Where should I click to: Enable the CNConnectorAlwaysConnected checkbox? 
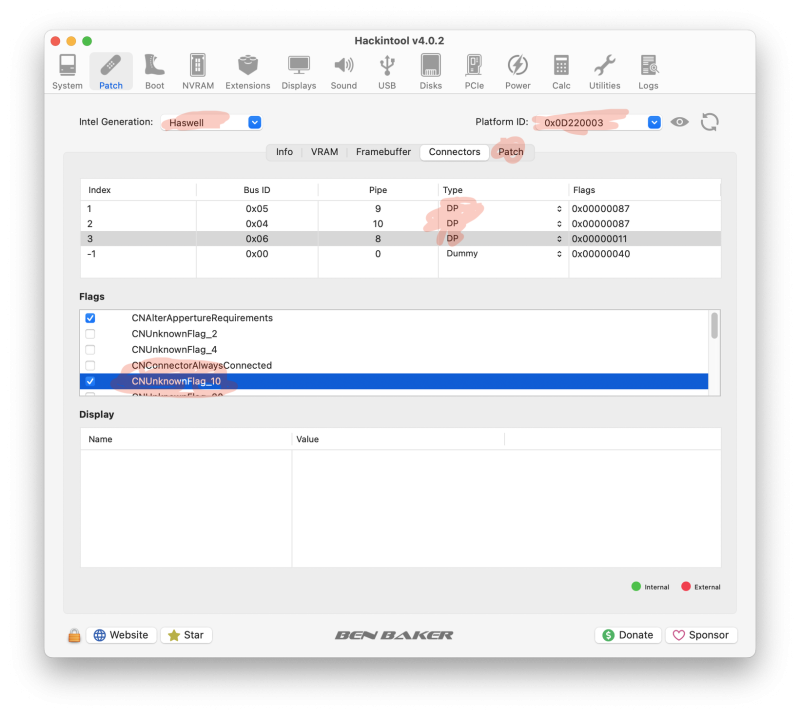[90, 365]
